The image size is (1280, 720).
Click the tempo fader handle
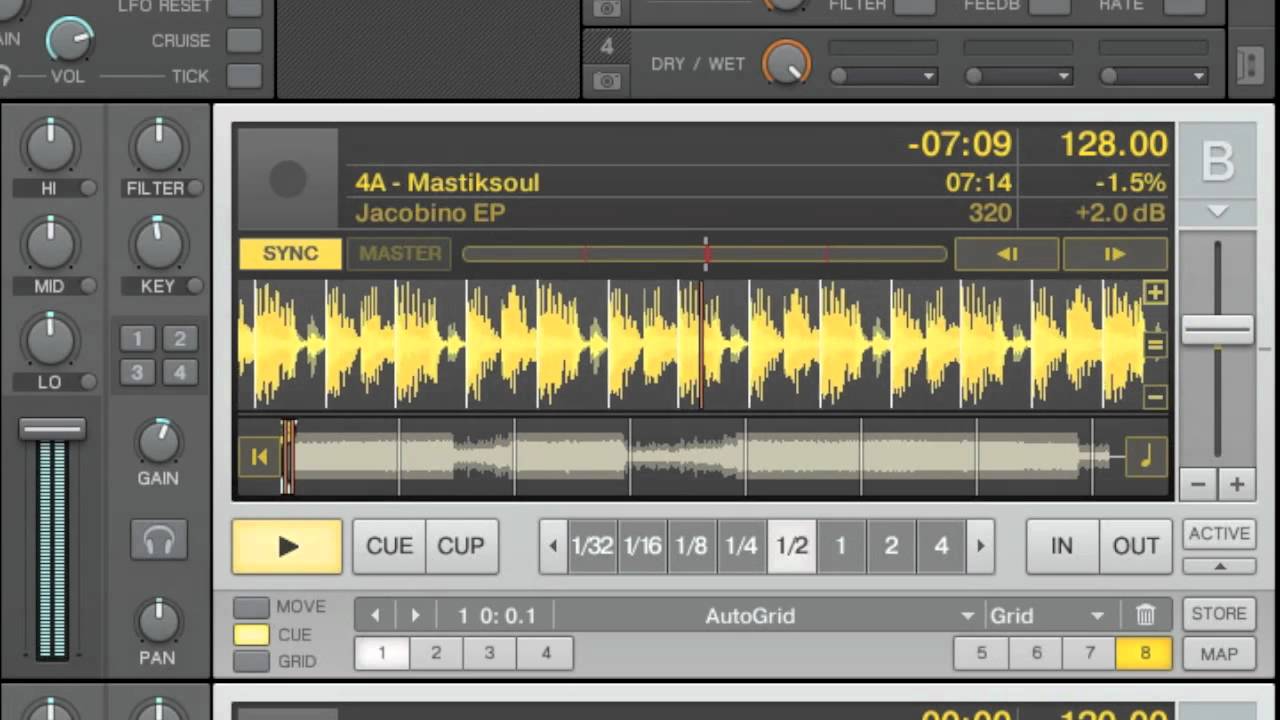tap(1218, 331)
